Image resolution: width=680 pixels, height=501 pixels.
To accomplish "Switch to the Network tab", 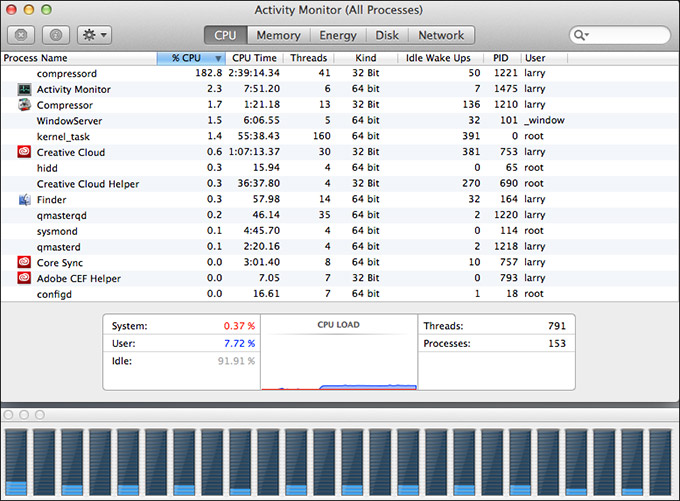I will pyautogui.click(x=441, y=35).
